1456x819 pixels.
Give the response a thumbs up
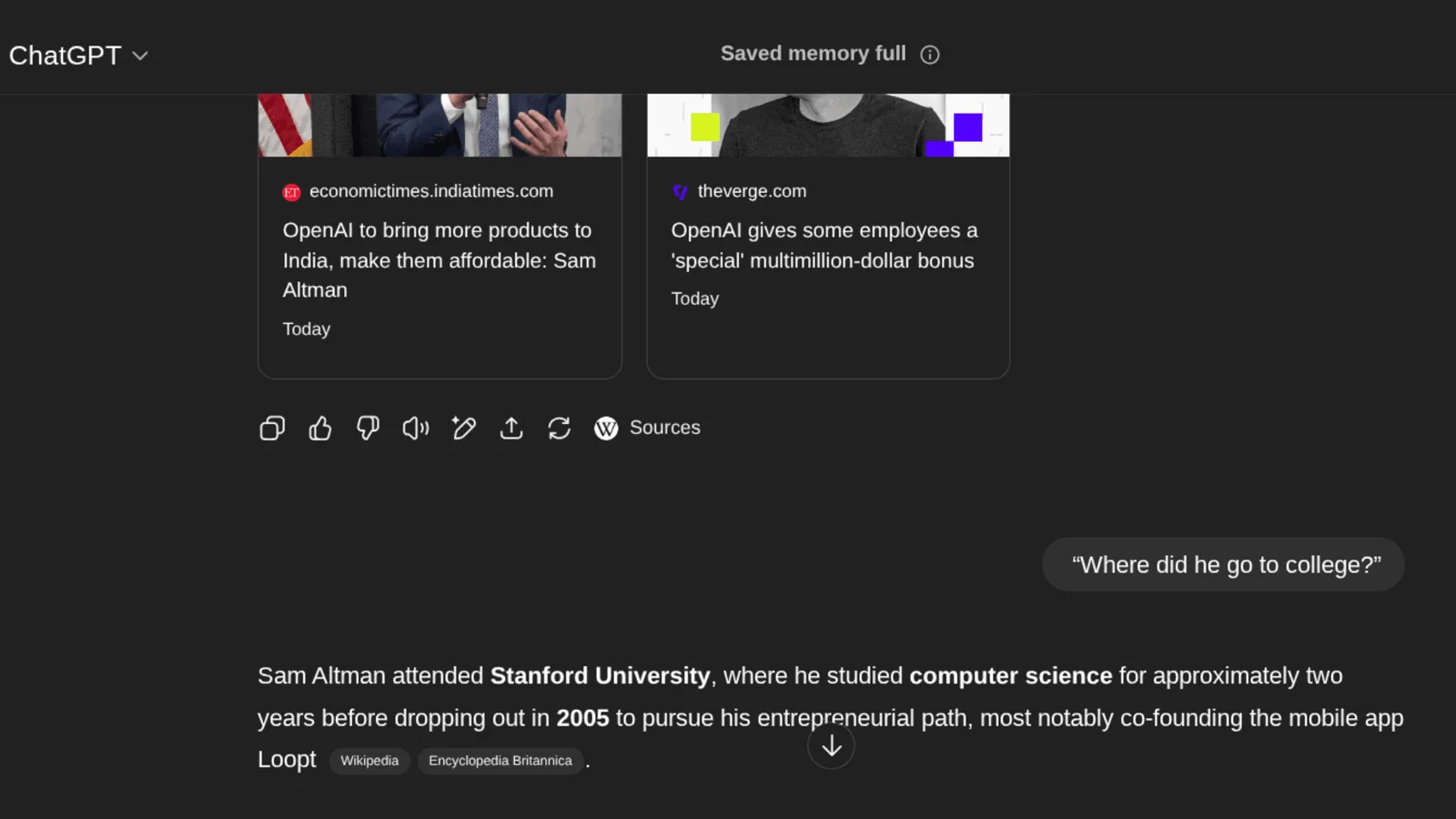pos(319,428)
